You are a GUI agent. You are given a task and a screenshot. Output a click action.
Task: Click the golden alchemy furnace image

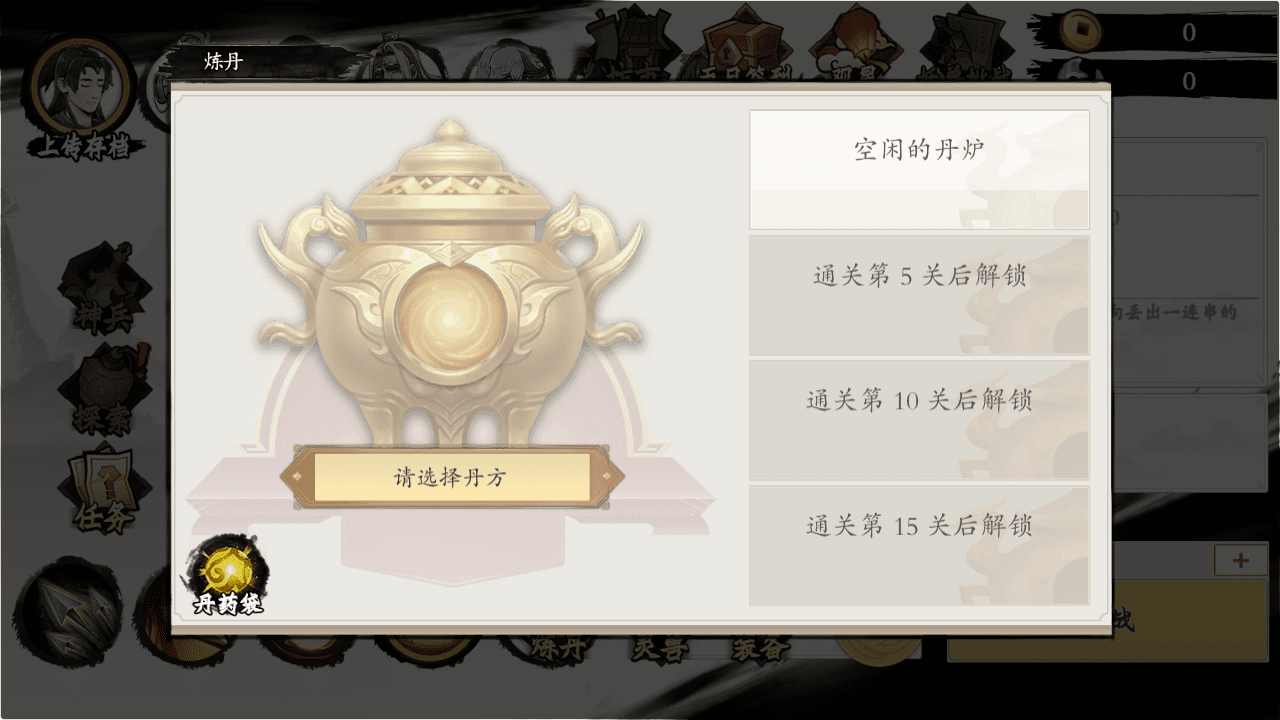451,283
